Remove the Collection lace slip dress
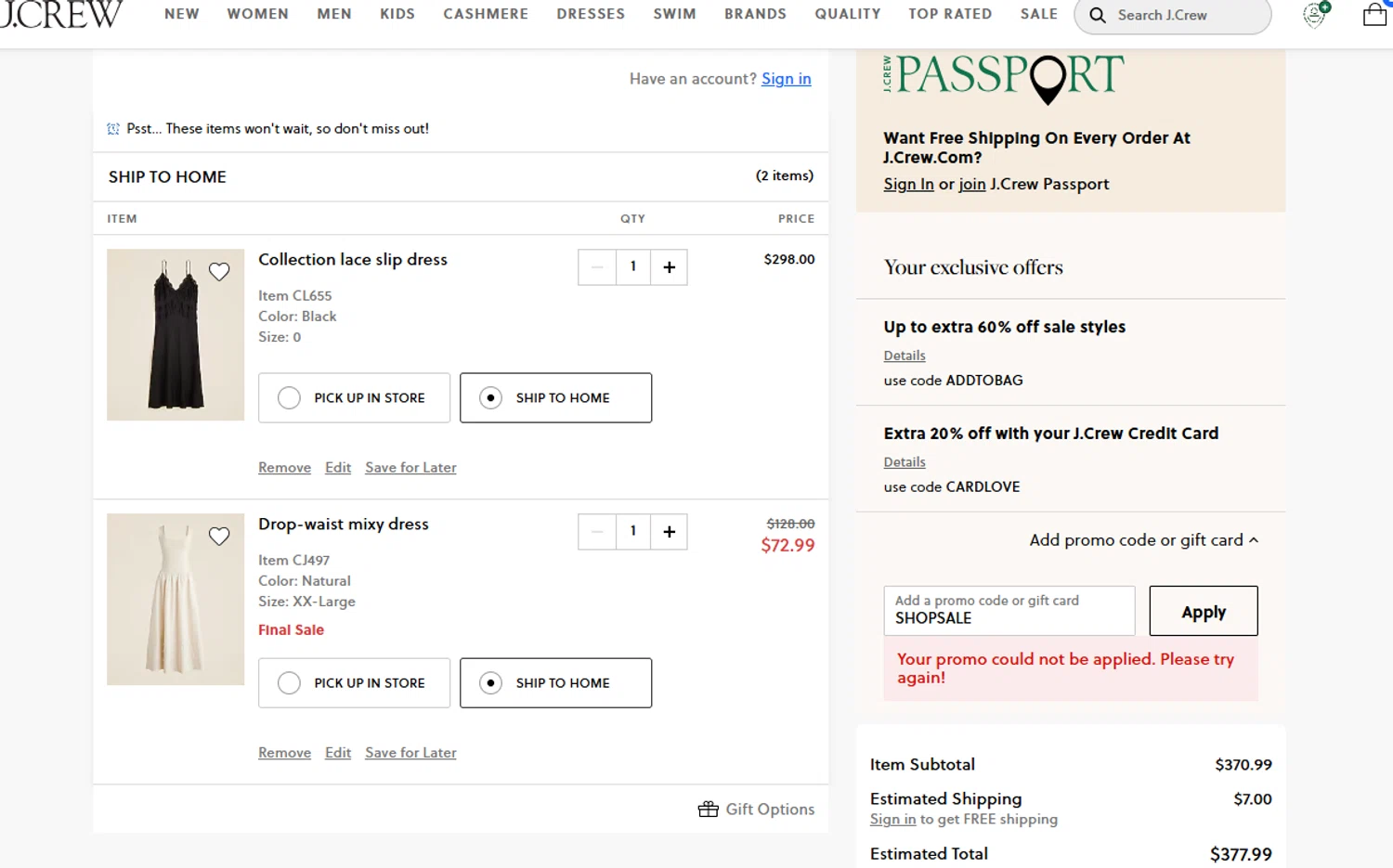This screenshot has width=1393, height=868. [x=284, y=468]
